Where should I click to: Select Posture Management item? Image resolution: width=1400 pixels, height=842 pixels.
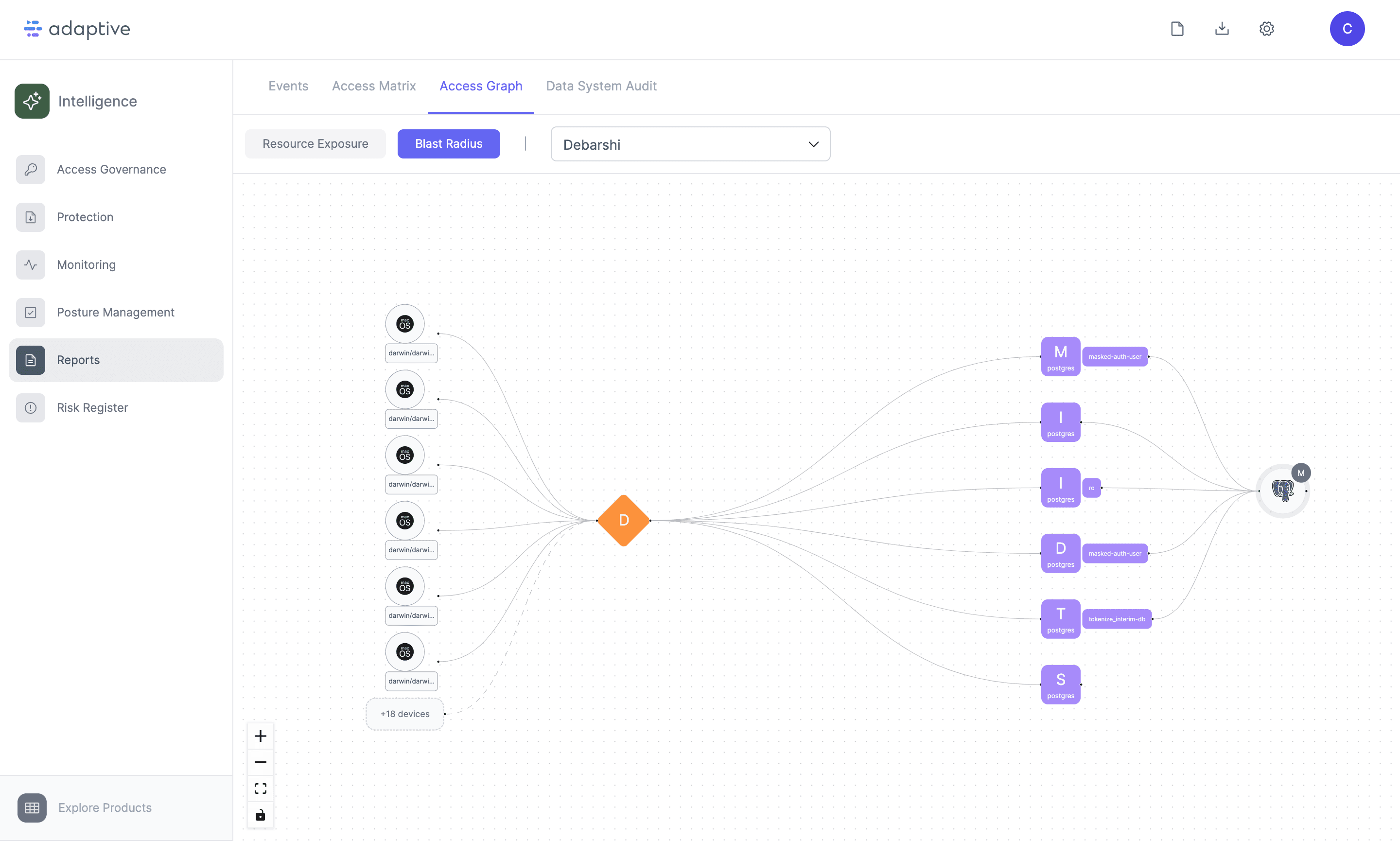[116, 312]
